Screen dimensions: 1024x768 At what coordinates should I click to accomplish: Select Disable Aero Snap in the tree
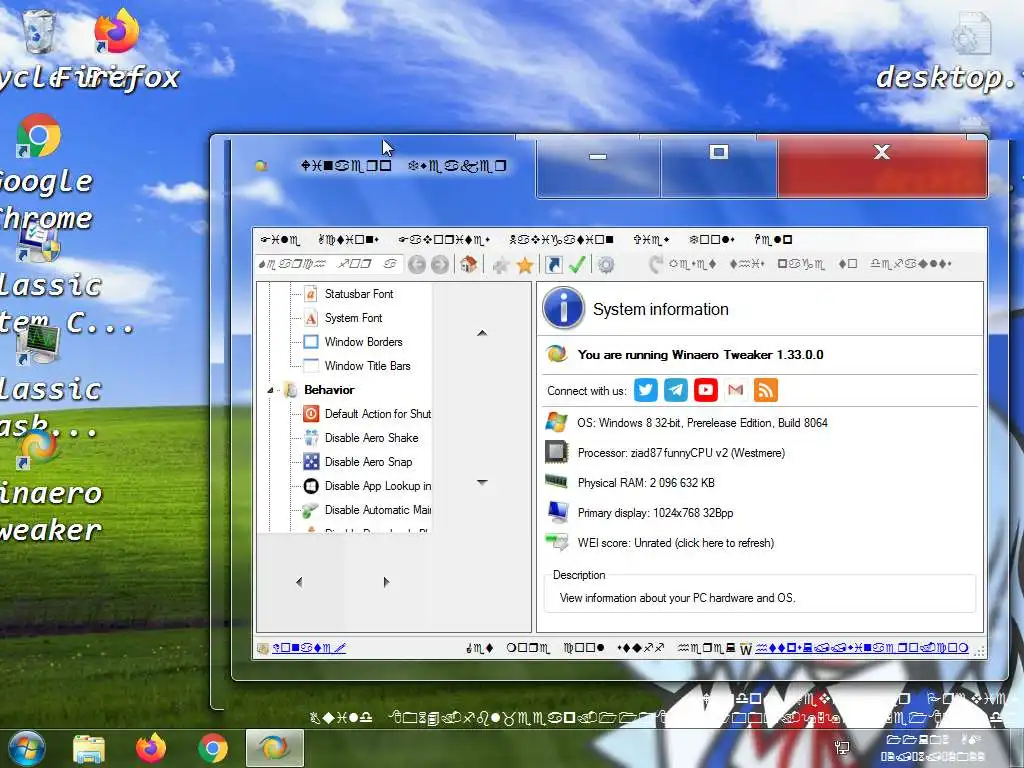pos(368,462)
